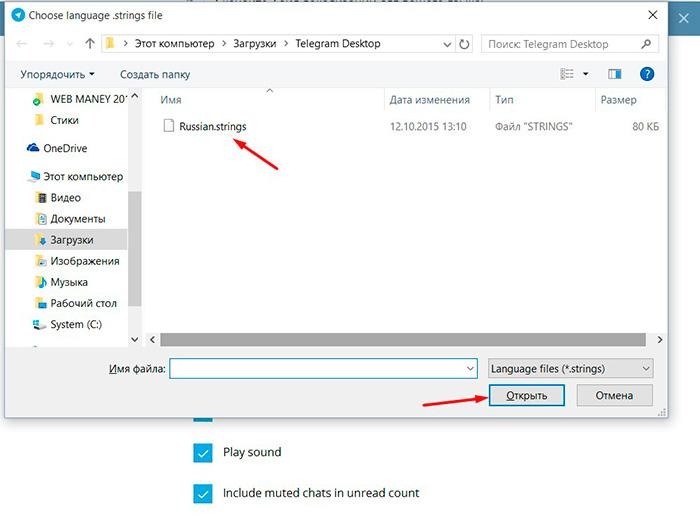The image size is (700, 528).
Task: Click the sidebar scroll up arrow
Action: coord(135,96)
